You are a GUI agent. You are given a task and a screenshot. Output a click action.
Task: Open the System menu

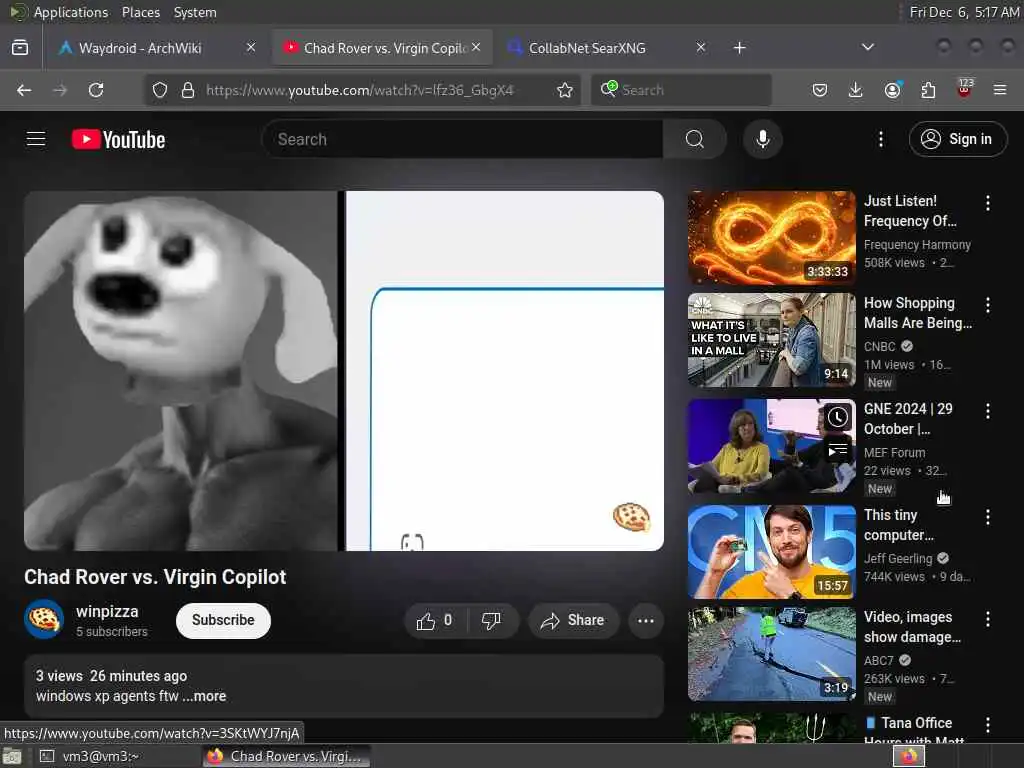[195, 12]
